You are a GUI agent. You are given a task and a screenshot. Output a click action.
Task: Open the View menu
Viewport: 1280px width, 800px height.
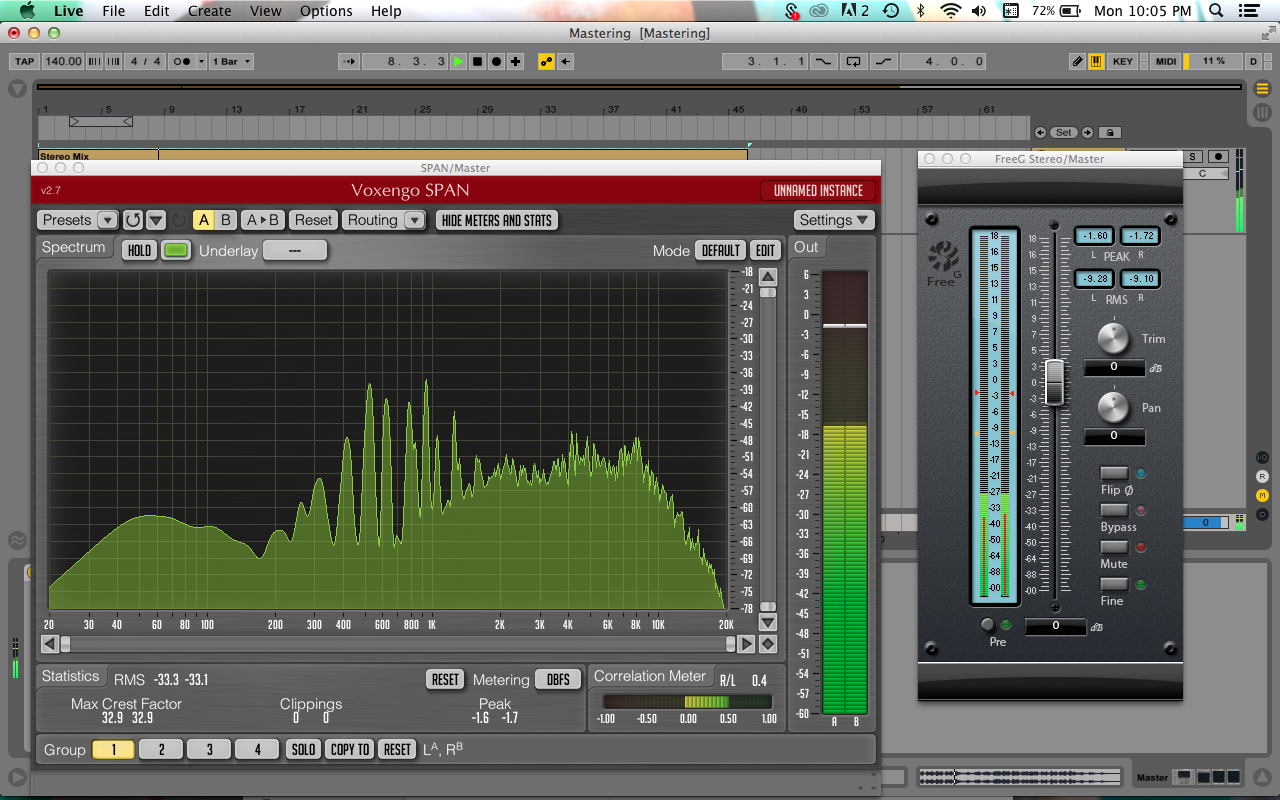click(x=266, y=11)
